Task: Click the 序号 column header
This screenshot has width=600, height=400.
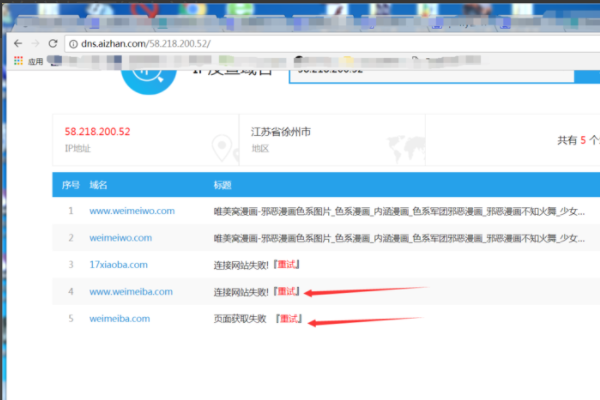Action: pyautogui.click(x=70, y=185)
